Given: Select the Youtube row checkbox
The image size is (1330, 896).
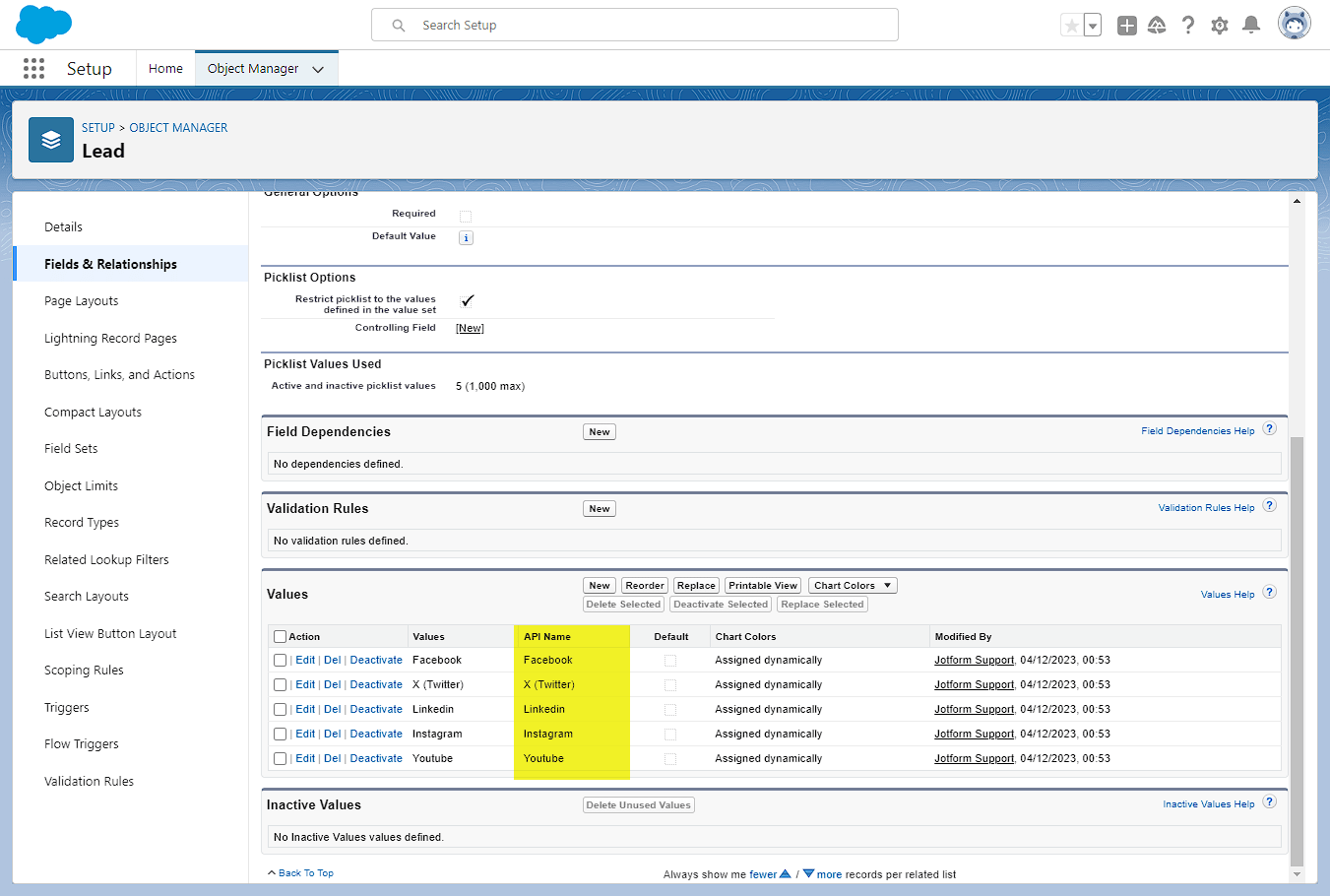Looking at the screenshot, I should click(x=281, y=759).
